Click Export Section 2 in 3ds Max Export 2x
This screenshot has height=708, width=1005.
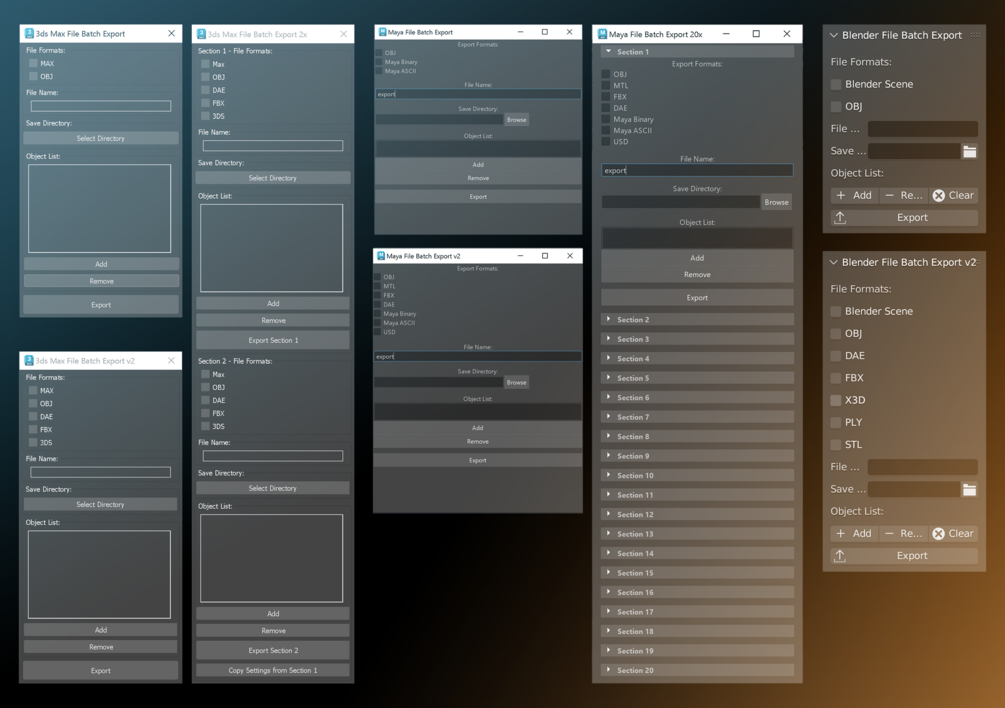273,650
